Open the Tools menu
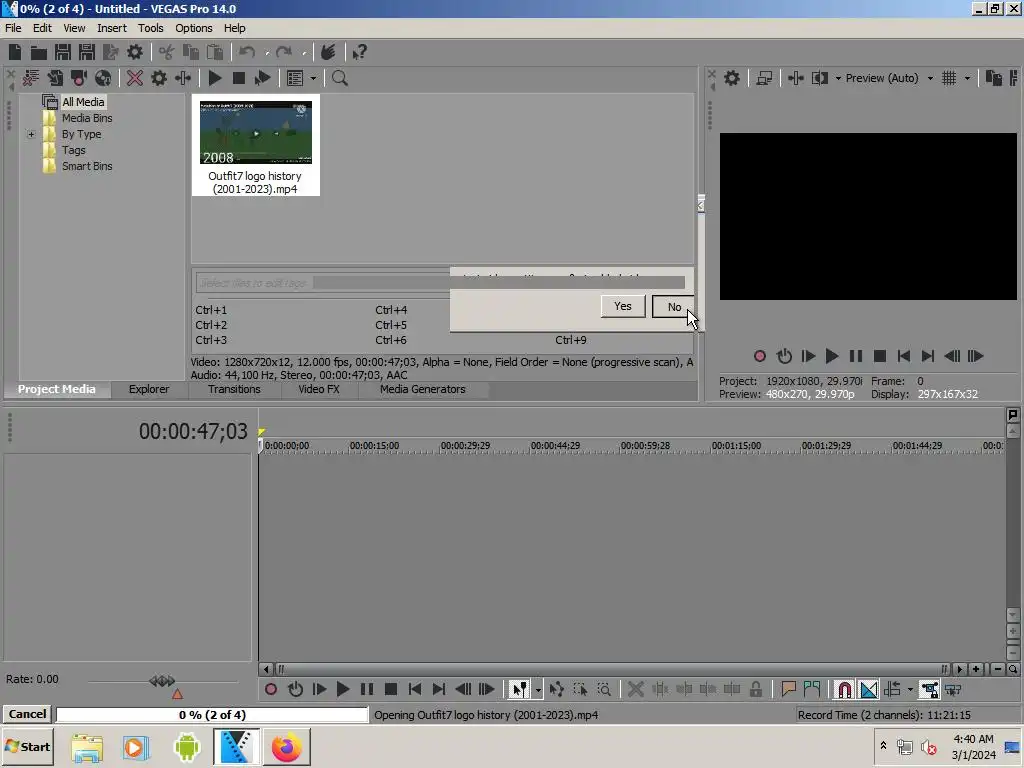Image resolution: width=1024 pixels, height=768 pixels. [150, 28]
